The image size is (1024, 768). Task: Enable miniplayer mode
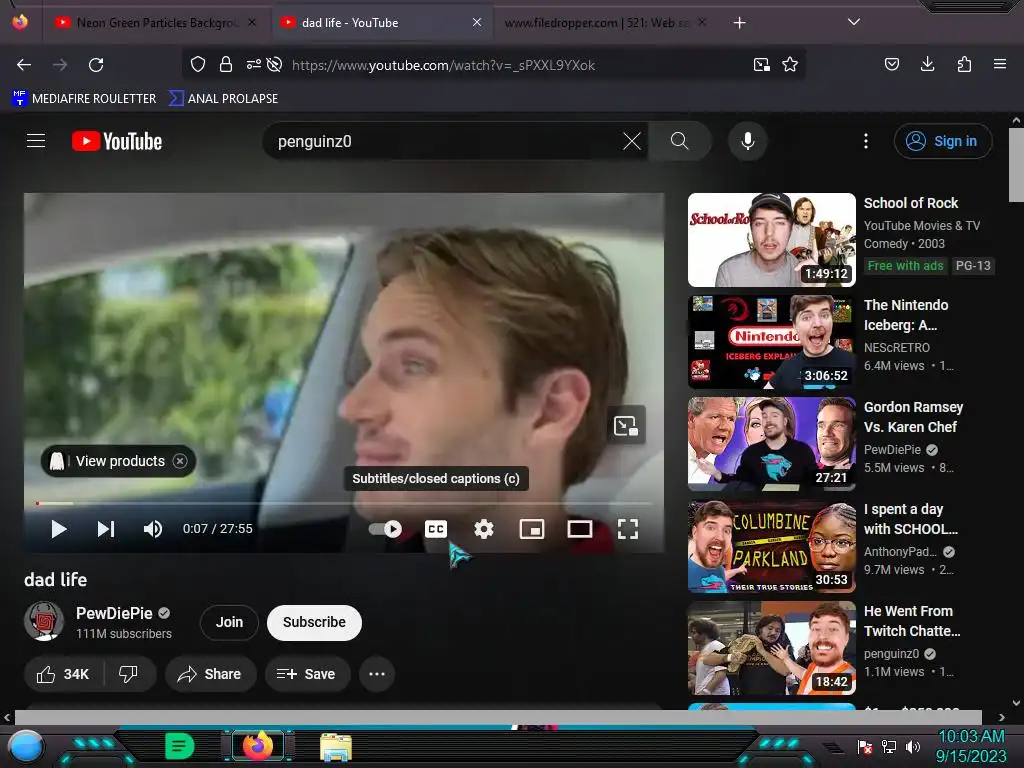pyautogui.click(x=532, y=529)
